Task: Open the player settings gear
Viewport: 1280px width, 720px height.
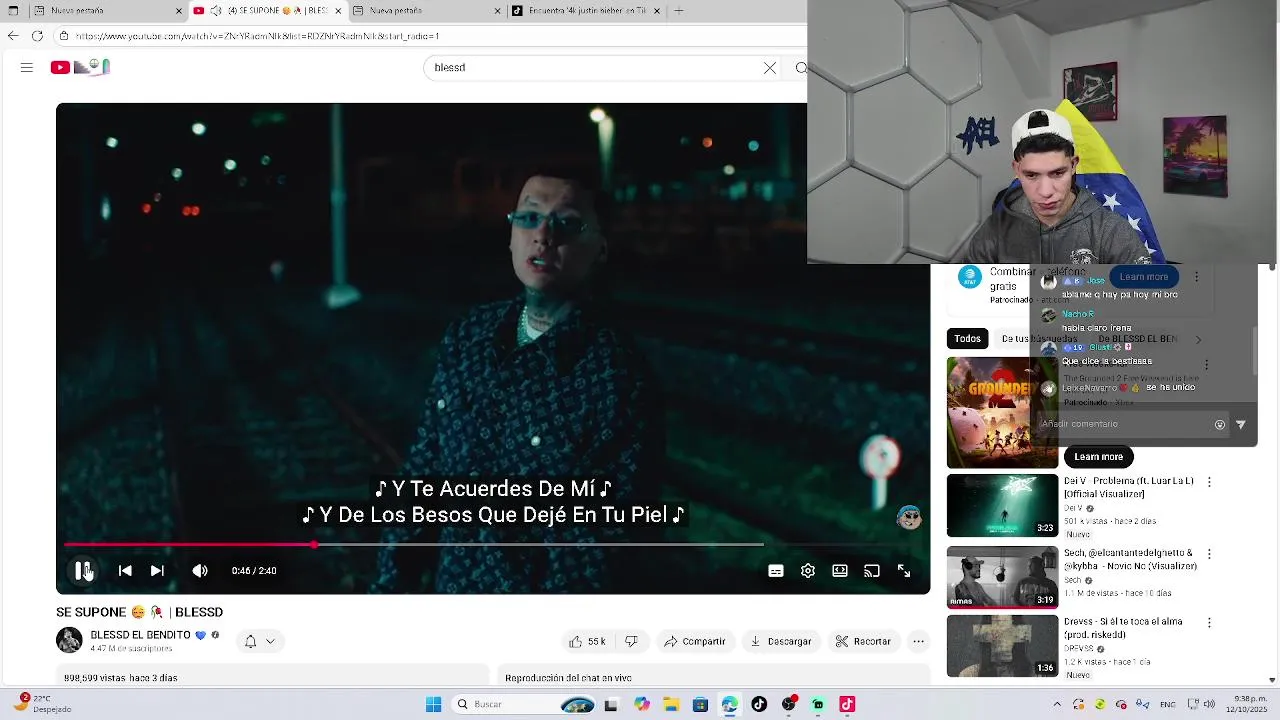Action: [x=808, y=571]
